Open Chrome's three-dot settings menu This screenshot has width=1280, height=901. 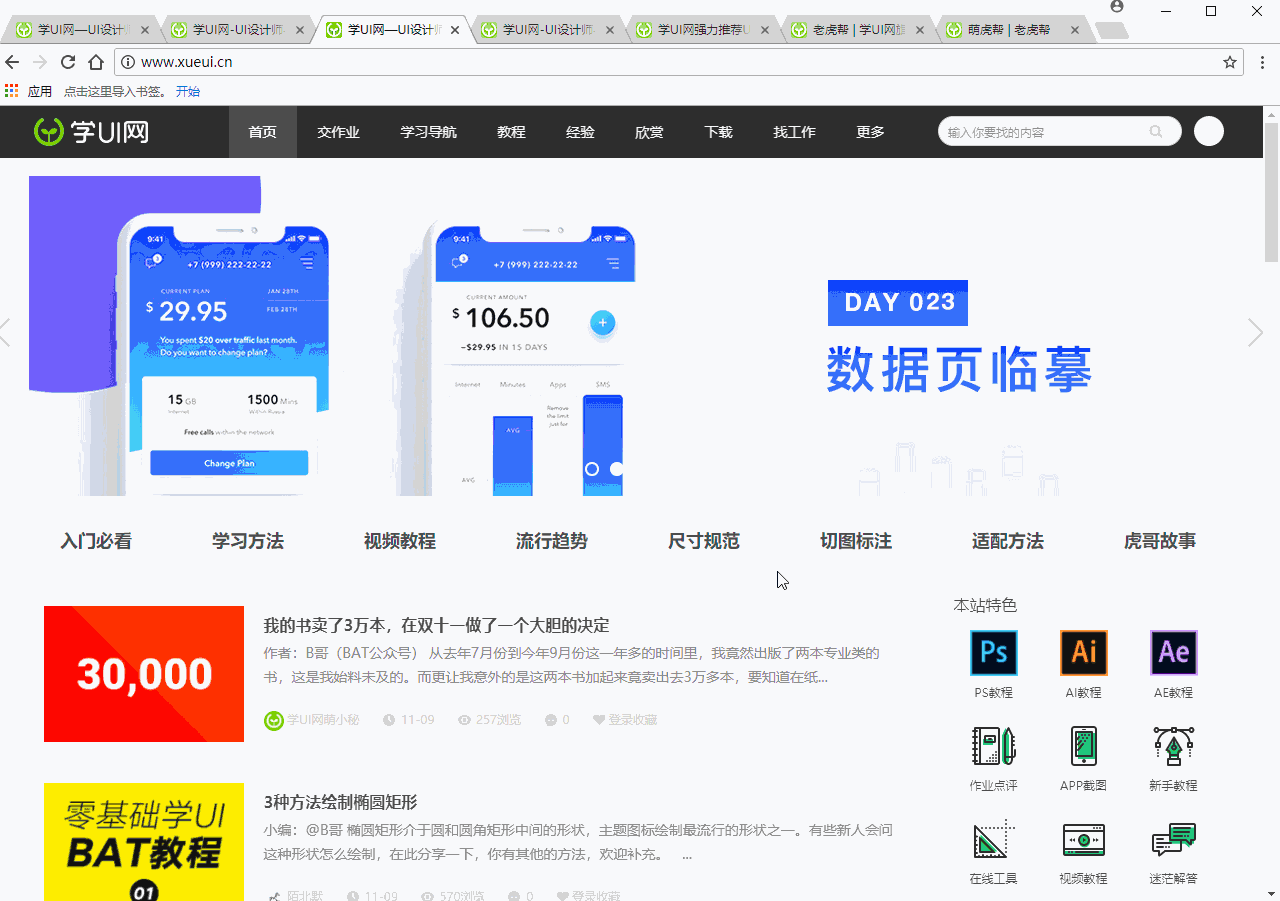coord(1262,62)
